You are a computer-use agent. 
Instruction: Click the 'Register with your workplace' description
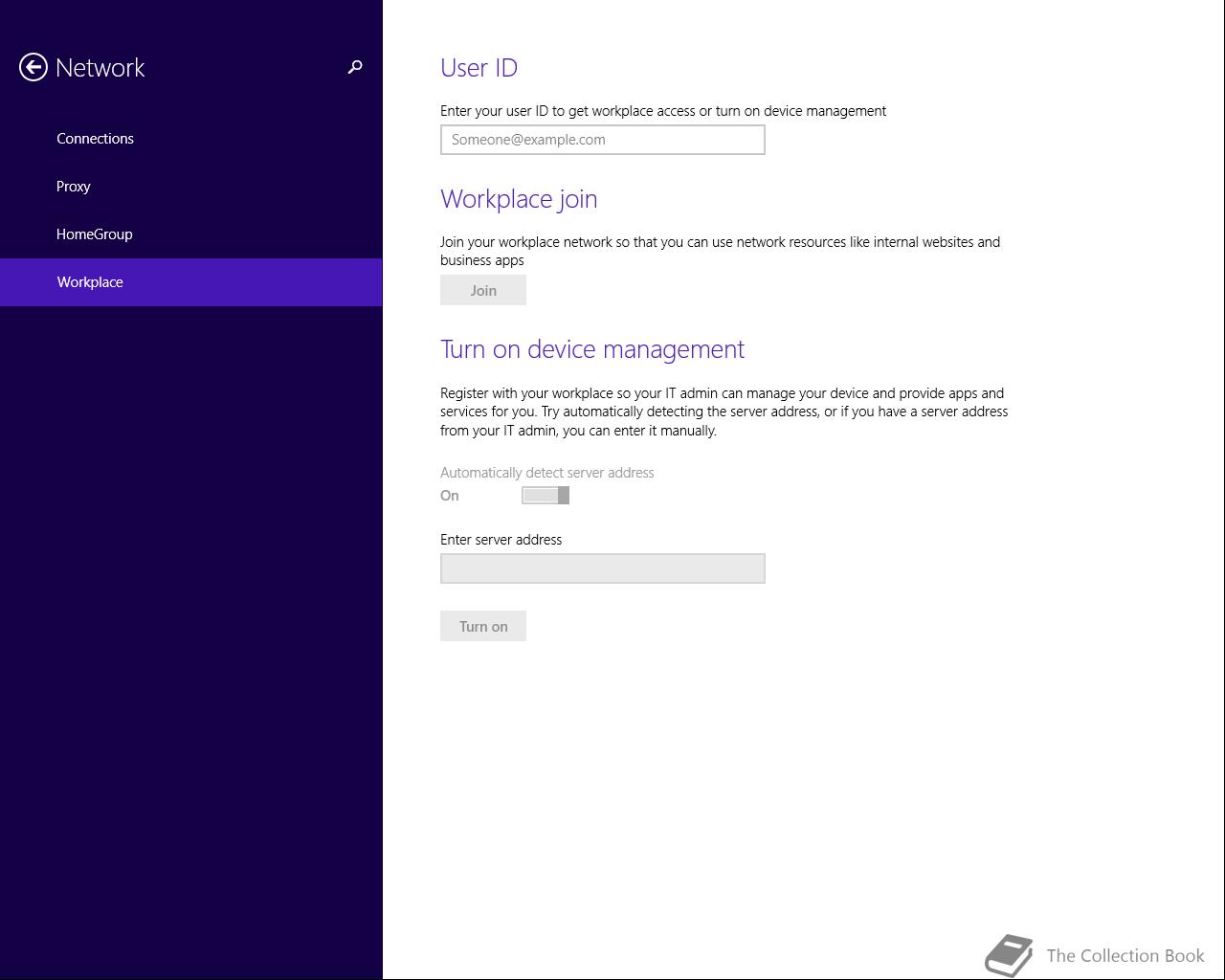724,412
